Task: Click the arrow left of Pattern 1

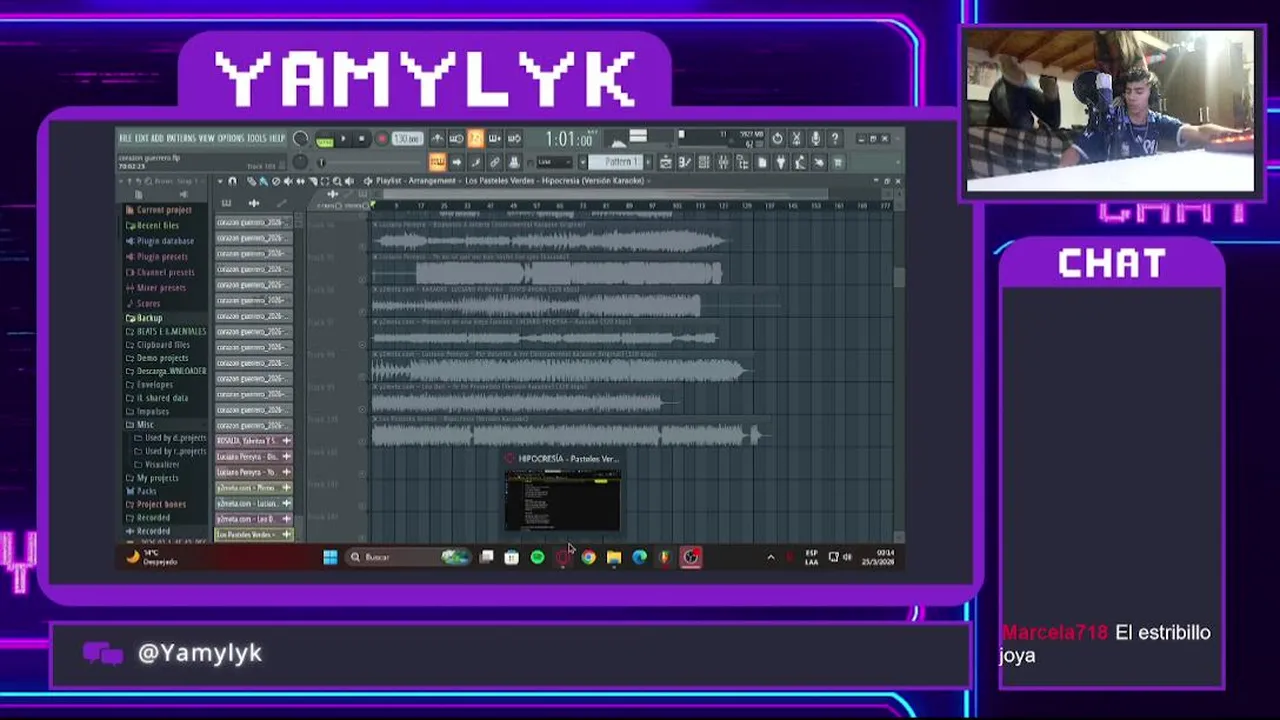Action: tap(583, 162)
